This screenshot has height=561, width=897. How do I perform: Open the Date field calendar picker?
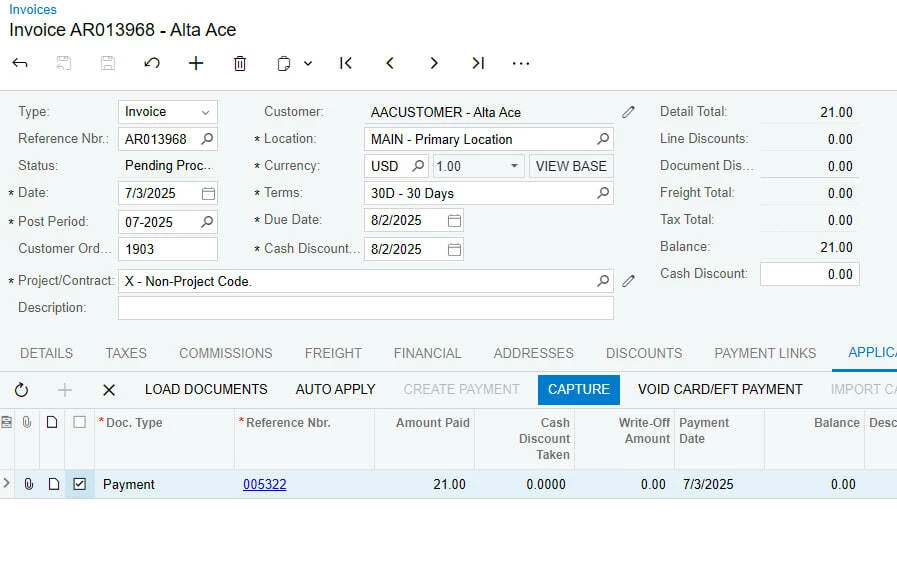tap(208, 193)
